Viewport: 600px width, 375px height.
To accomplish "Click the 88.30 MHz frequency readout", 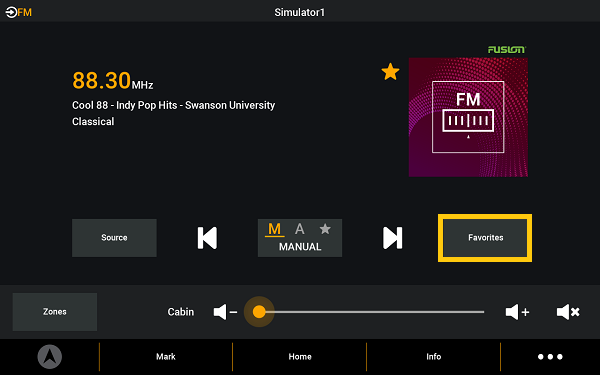I will pyautogui.click(x=112, y=81).
